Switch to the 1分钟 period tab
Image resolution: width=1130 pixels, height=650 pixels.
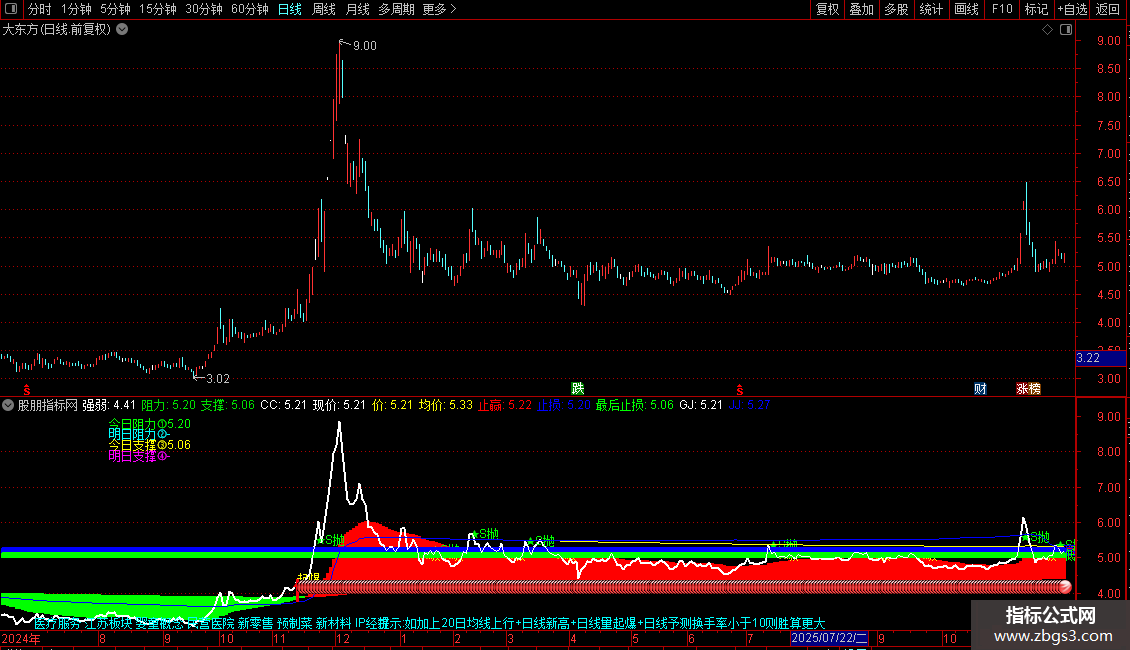coord(76,9)
